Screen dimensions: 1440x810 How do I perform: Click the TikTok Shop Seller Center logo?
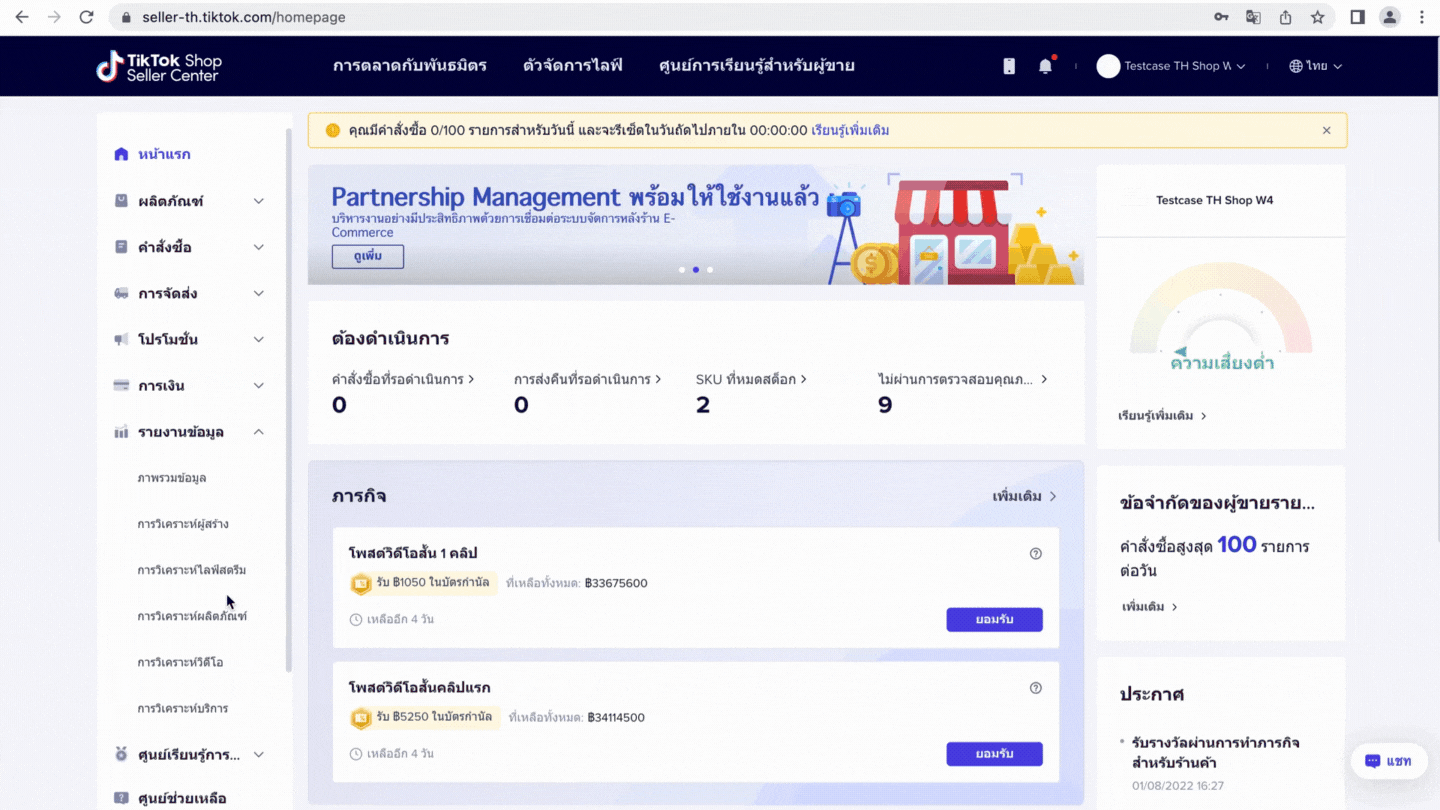point(159,66)
